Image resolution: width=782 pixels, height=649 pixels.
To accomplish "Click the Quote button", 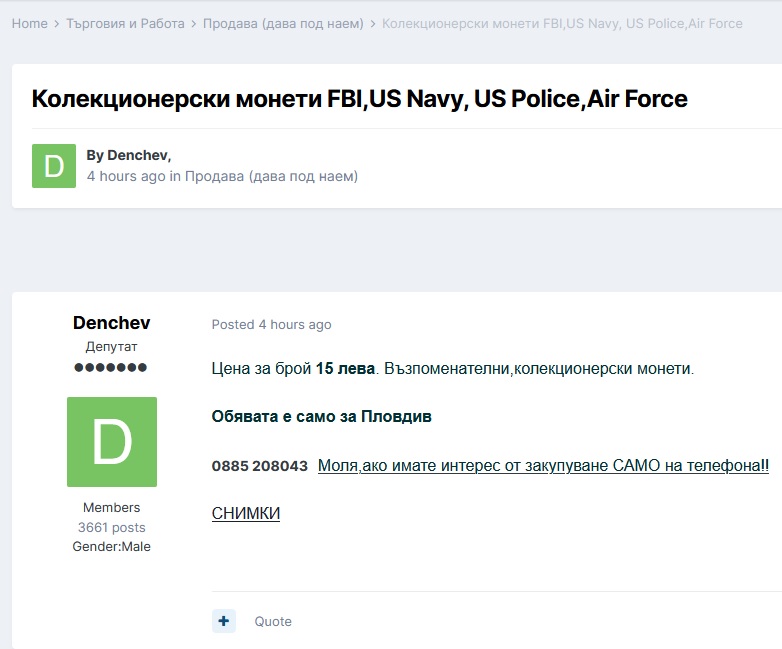I will point(273,622).
